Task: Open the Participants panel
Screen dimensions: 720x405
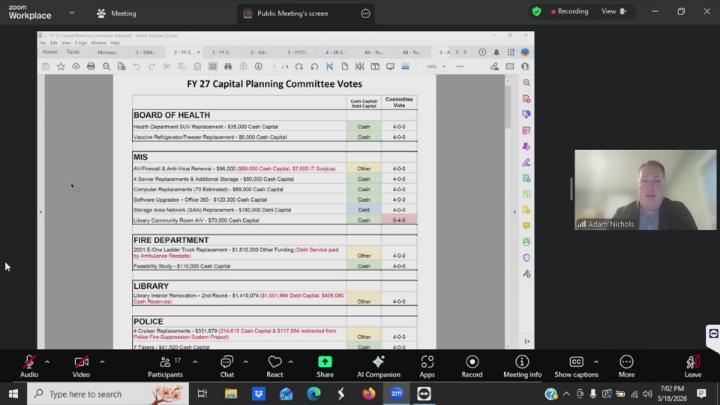Action: click(165, 363)
